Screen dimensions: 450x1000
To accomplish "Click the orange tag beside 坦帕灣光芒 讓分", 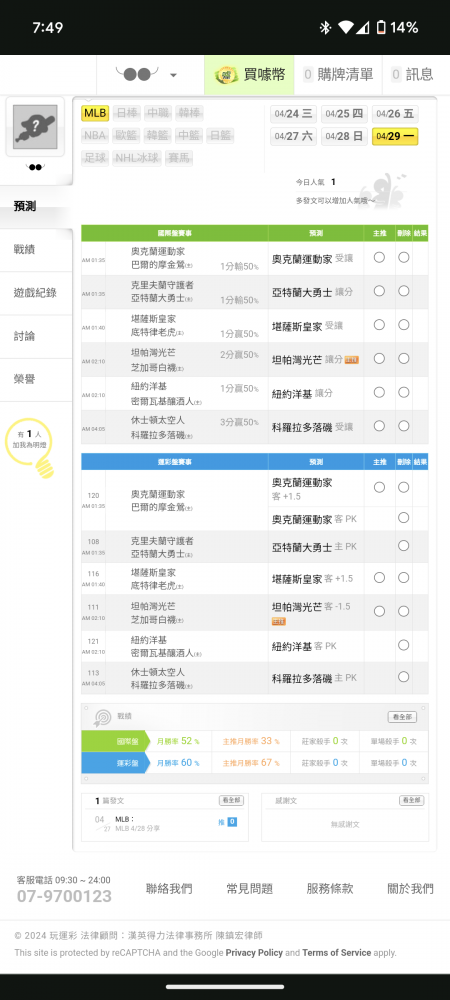I will tap(351, 360).
